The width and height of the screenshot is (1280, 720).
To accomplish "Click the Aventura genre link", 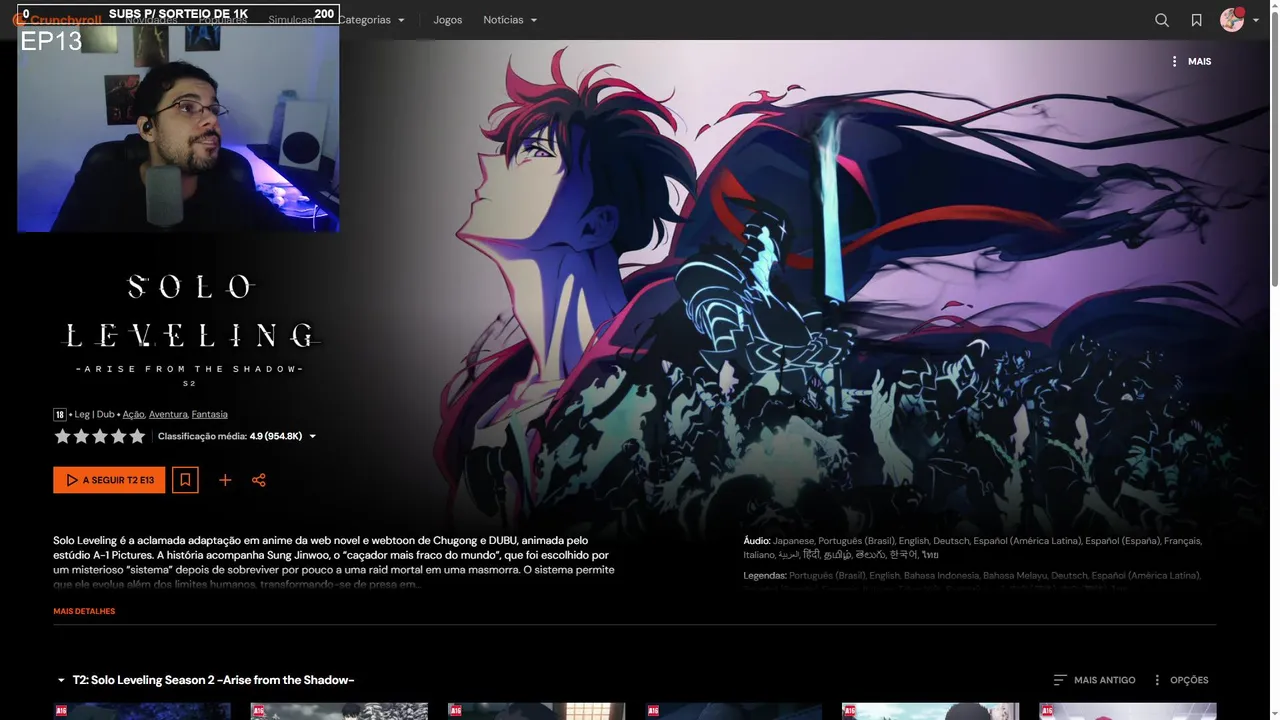I will (168, 414).
